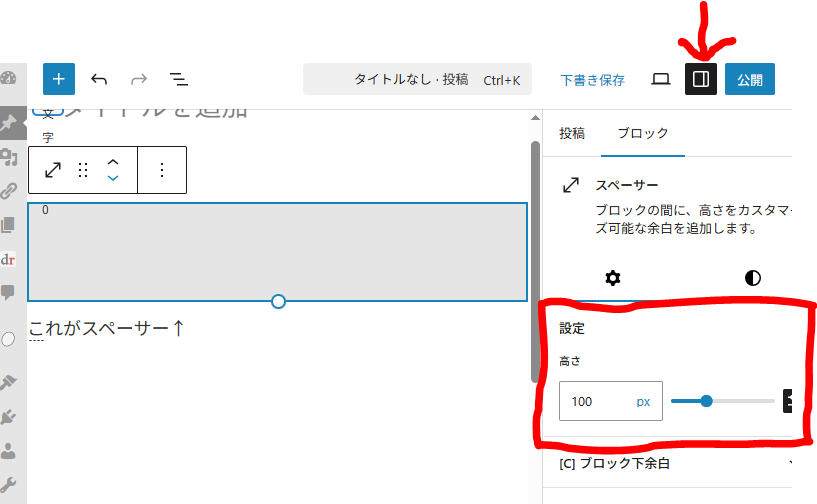This screenshot has height=504, width=817.
Task: Switch to the ブロック tab
Action: click(x=642, y=133)
